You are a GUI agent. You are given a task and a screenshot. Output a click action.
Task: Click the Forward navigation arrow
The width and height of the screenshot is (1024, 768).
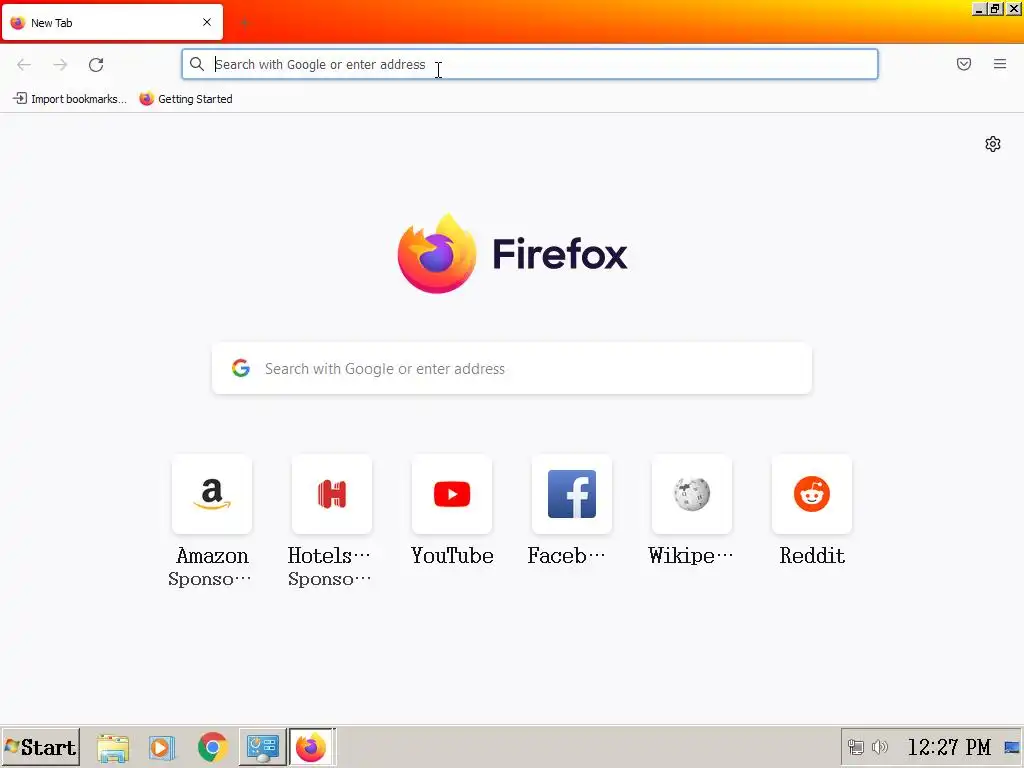pos(60,64)
